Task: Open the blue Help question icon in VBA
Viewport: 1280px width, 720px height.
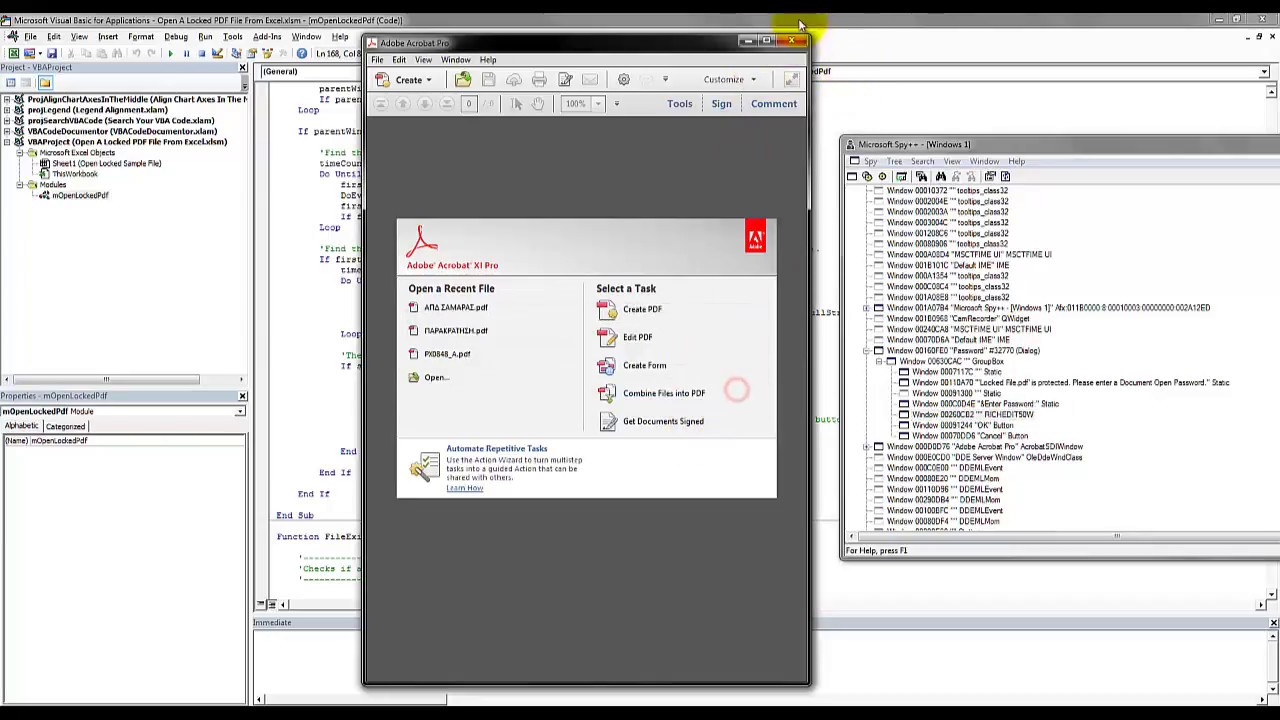Action: 302,53
